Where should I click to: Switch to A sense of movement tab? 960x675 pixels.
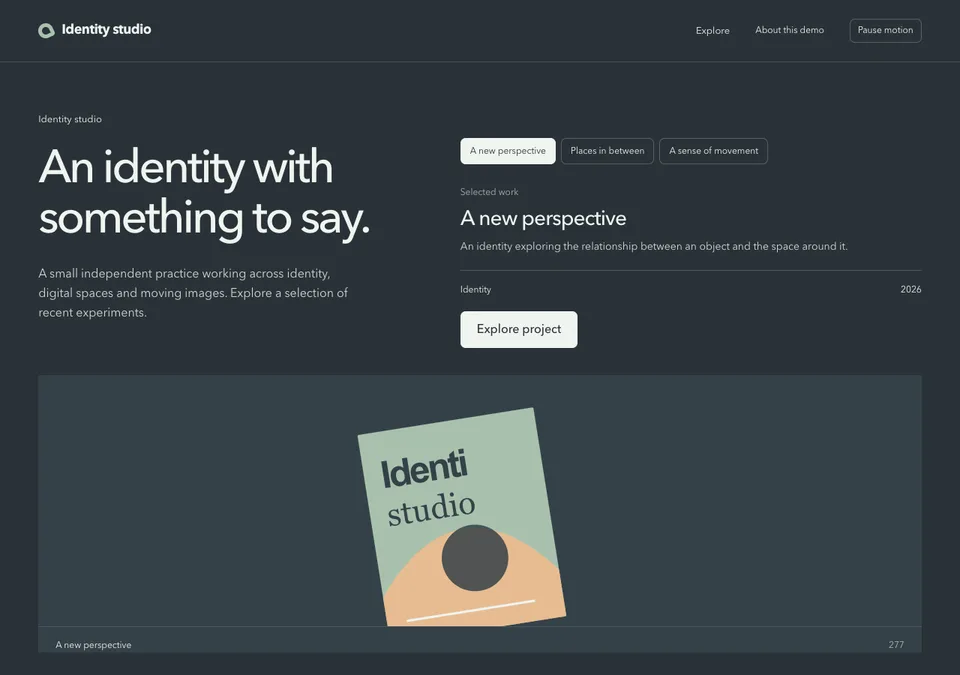point(713,151)
